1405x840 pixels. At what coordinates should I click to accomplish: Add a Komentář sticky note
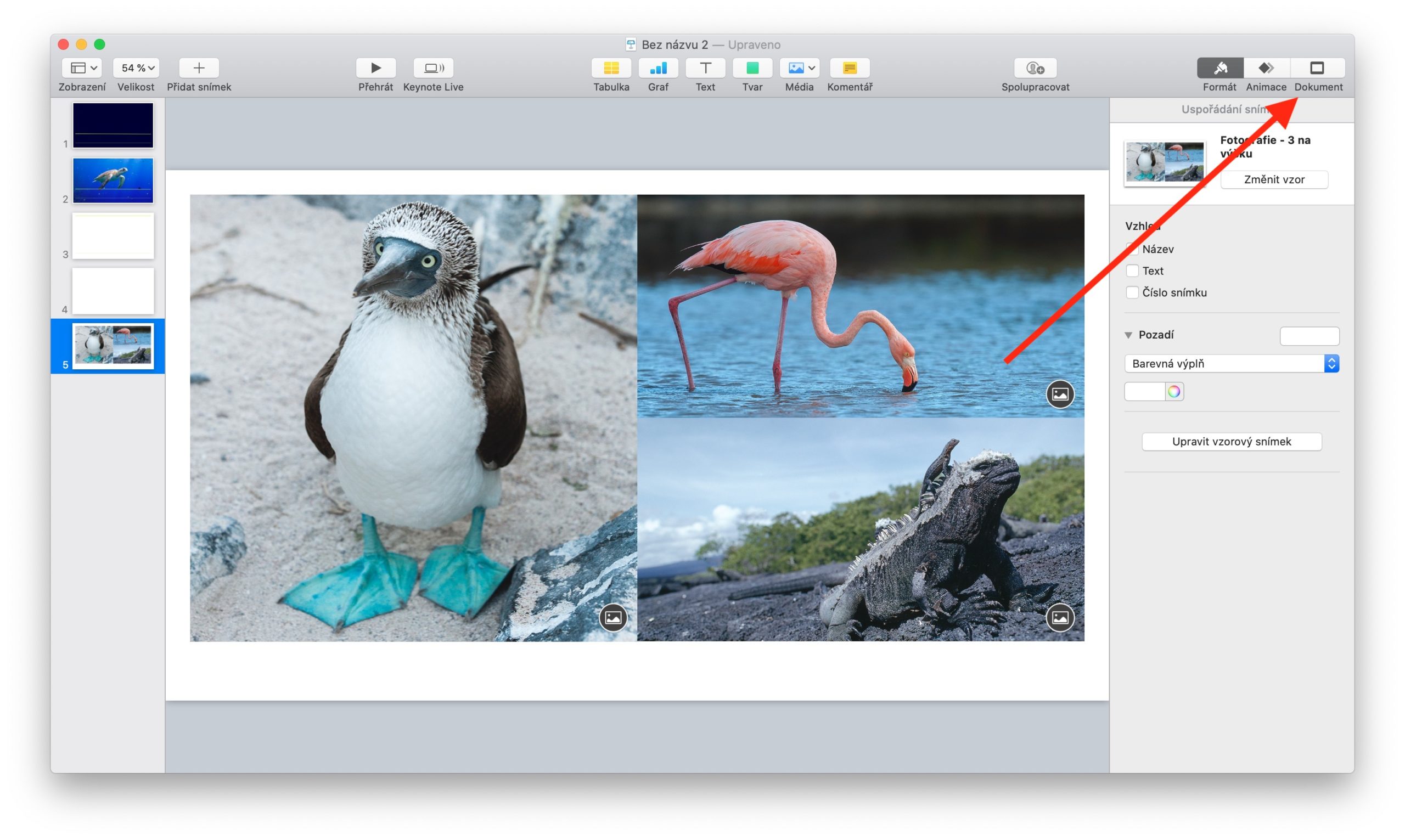[849, 68]
